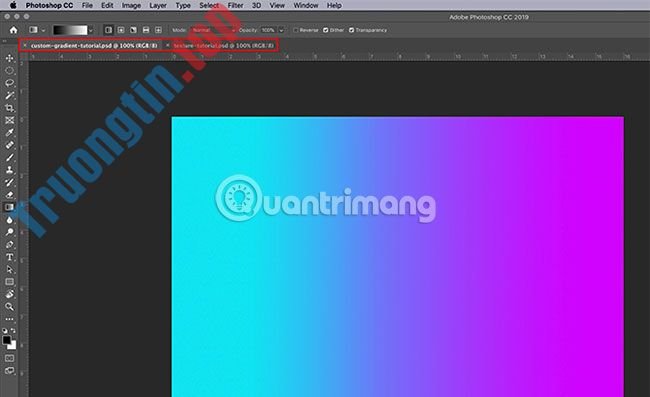The width and height of the screenshot is (650, 397).
Task: Open the Layer menu
Action: click(158, 5)
